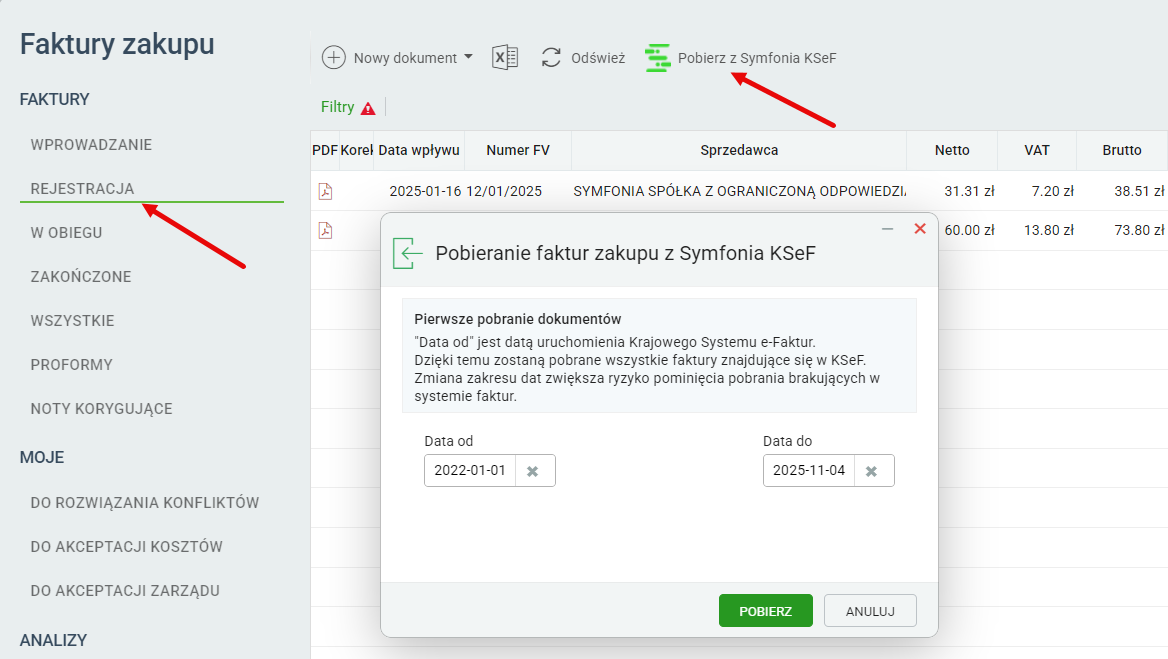Screen dimensions: 1168x659
Task: Click the 2025-01-16 date cell
Action: coord(425,191)
